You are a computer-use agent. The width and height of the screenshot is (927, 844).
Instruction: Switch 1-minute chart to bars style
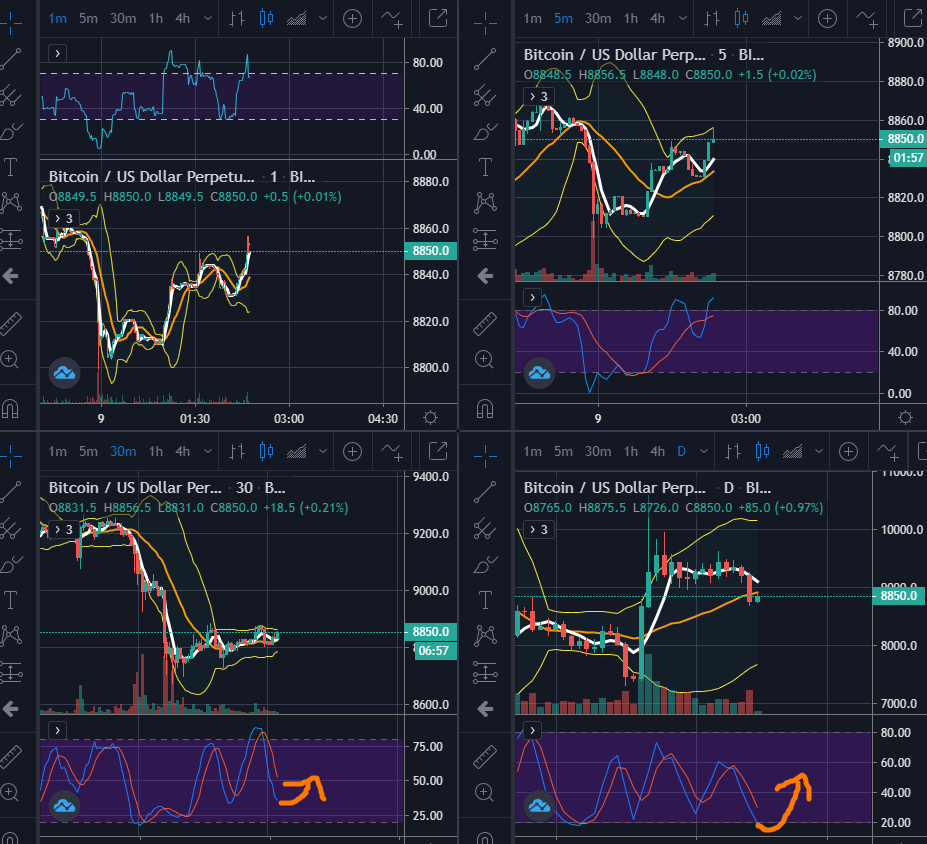tap(237, 19)
